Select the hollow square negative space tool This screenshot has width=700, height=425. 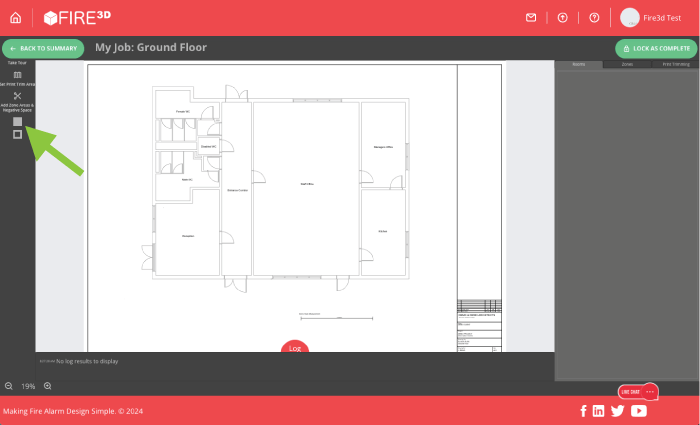tap(17, 134)
